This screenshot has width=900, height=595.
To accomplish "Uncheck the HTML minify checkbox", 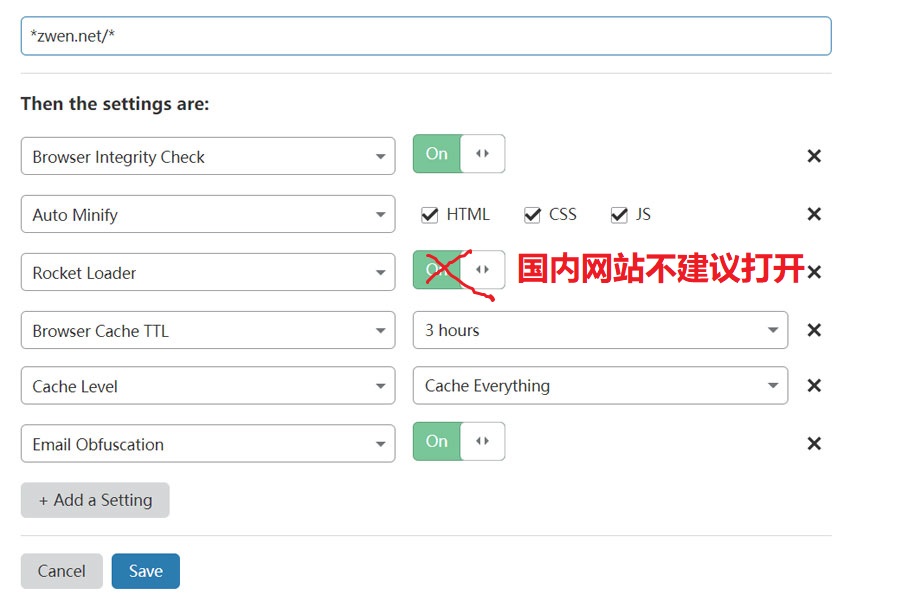I will click(x=430, y=215).
